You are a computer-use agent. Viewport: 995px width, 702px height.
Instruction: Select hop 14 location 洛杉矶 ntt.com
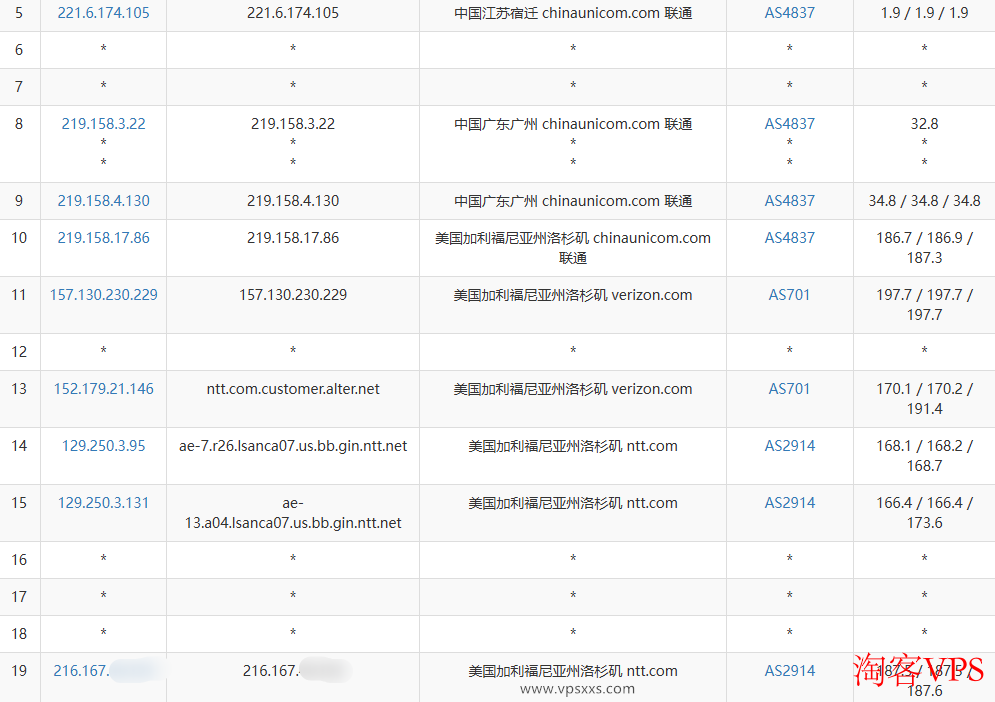573,446
